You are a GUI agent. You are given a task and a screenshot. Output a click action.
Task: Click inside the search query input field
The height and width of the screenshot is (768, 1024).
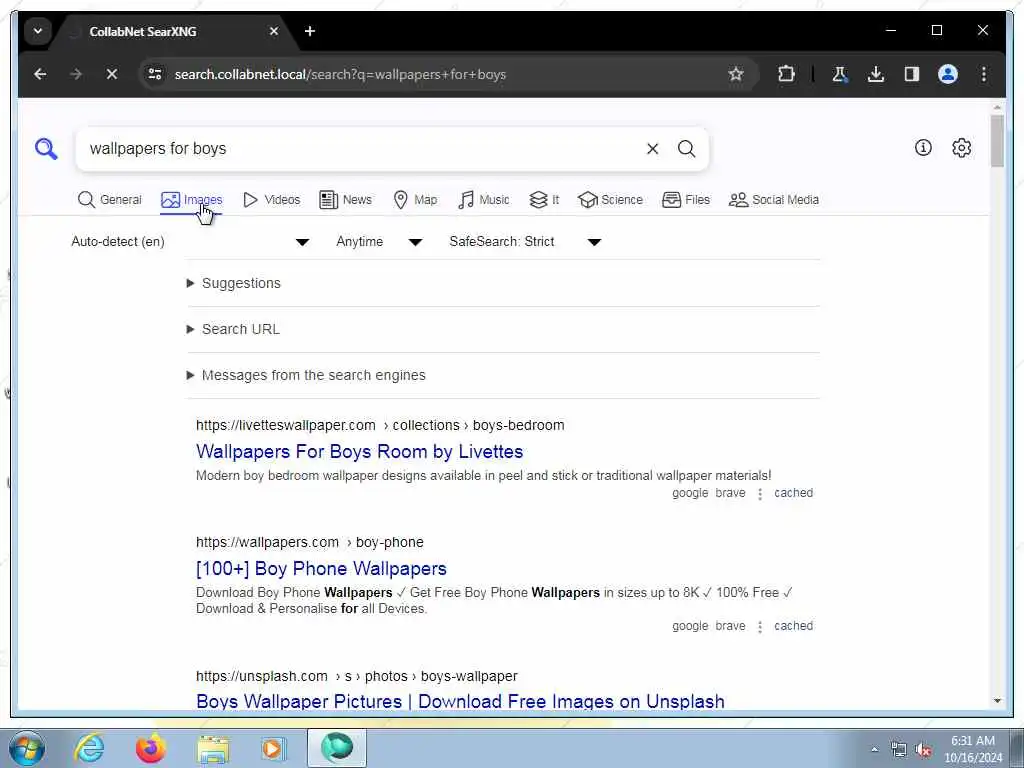coord(359,149)
